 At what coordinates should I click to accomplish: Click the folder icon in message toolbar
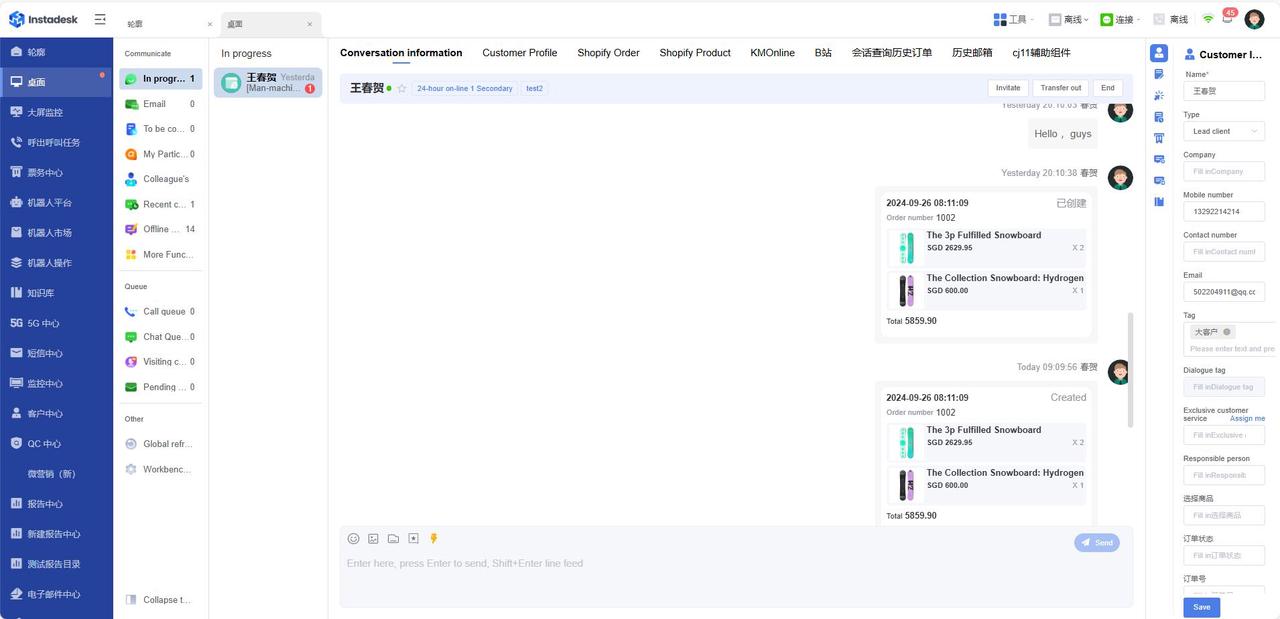click(x=393, y=539)
